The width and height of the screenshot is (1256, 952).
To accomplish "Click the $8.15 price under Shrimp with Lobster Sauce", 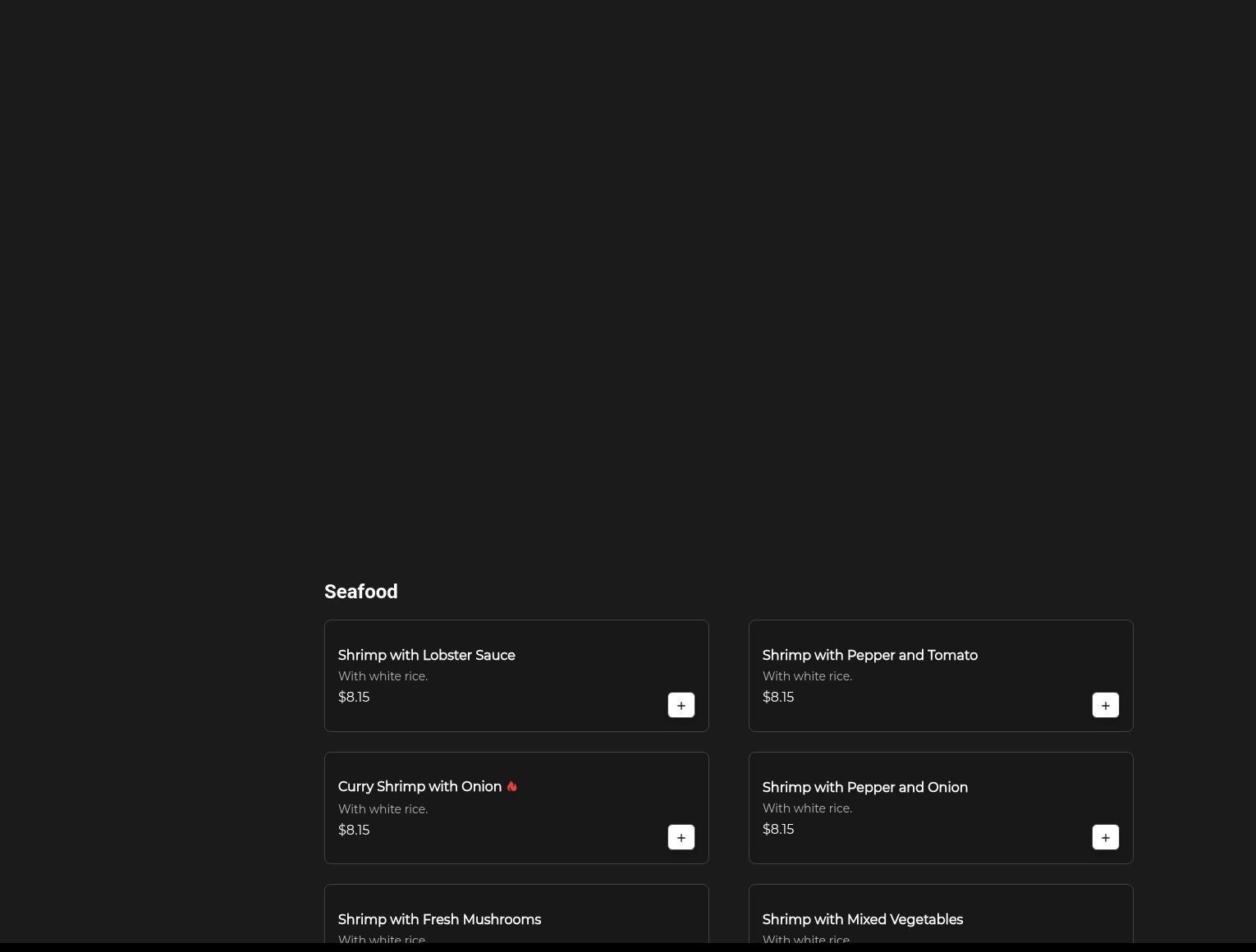I will tap(354, 697).
